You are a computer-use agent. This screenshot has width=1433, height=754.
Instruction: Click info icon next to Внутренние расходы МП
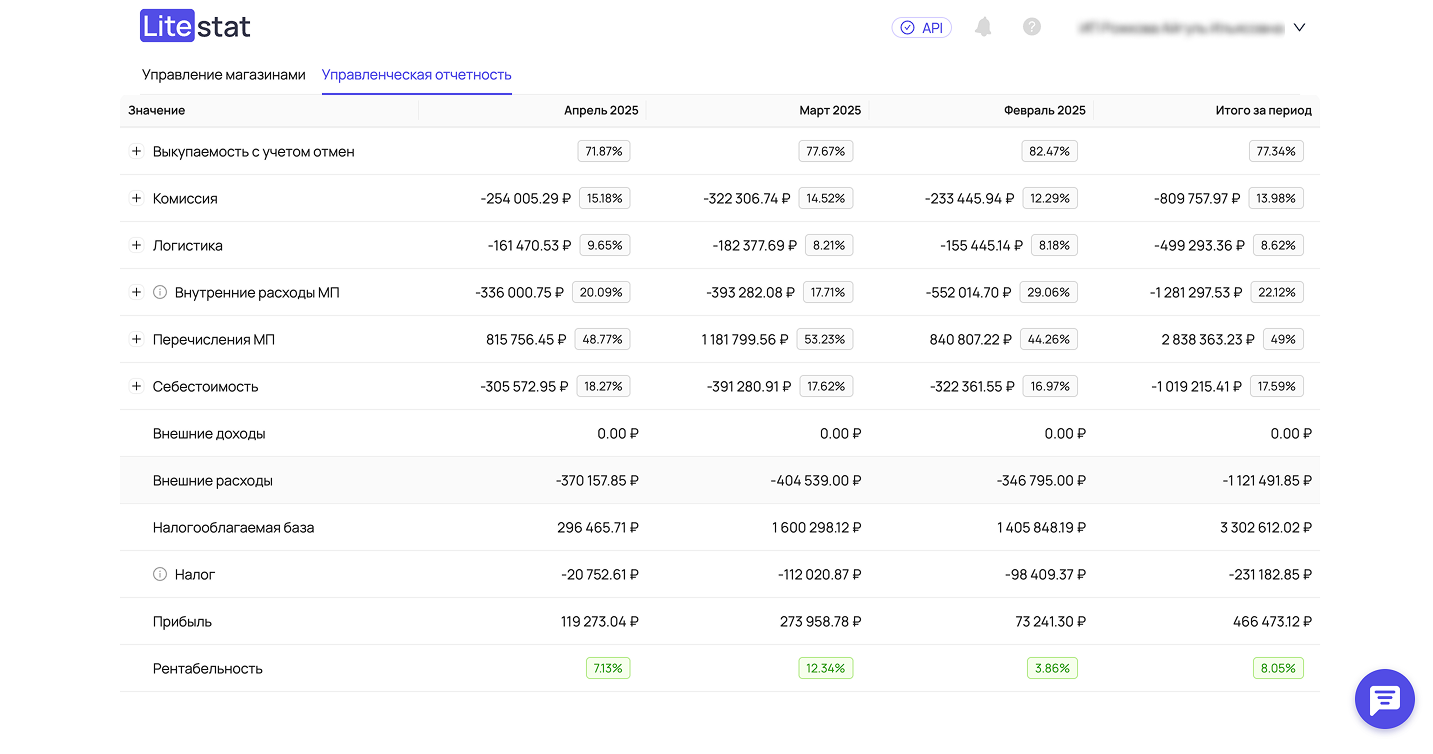pos(160,293)
